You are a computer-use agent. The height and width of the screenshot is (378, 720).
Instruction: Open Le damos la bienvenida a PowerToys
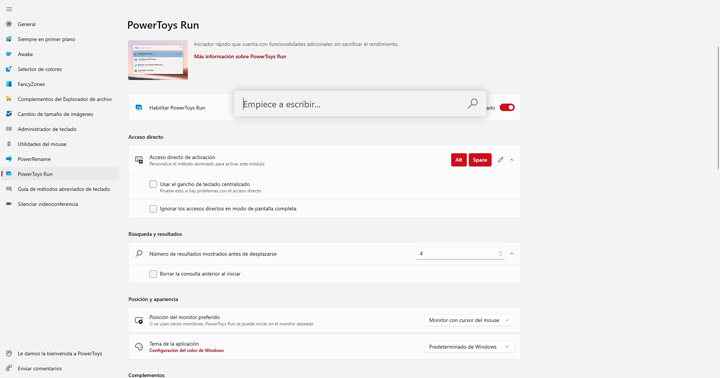60,354
